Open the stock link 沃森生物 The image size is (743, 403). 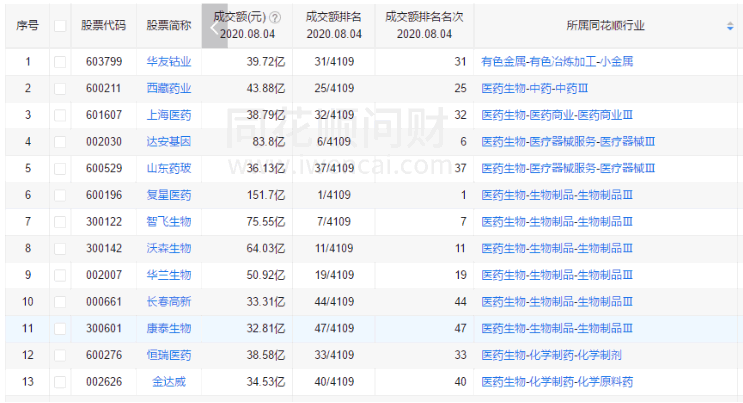tap(169, 248)
